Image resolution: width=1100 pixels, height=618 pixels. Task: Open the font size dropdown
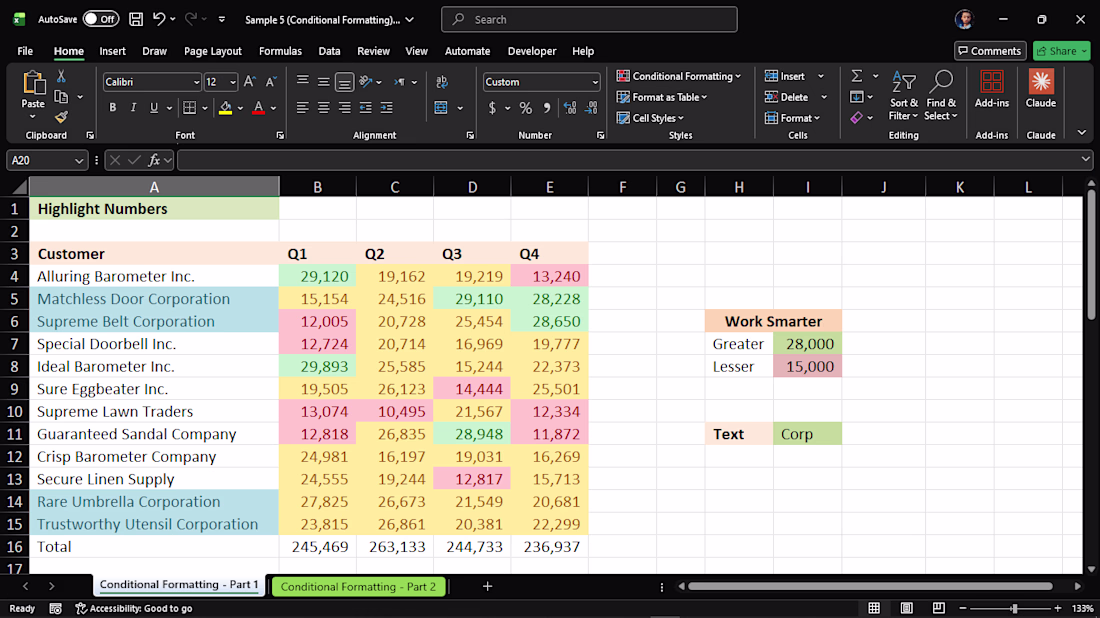tap(232, 82)
